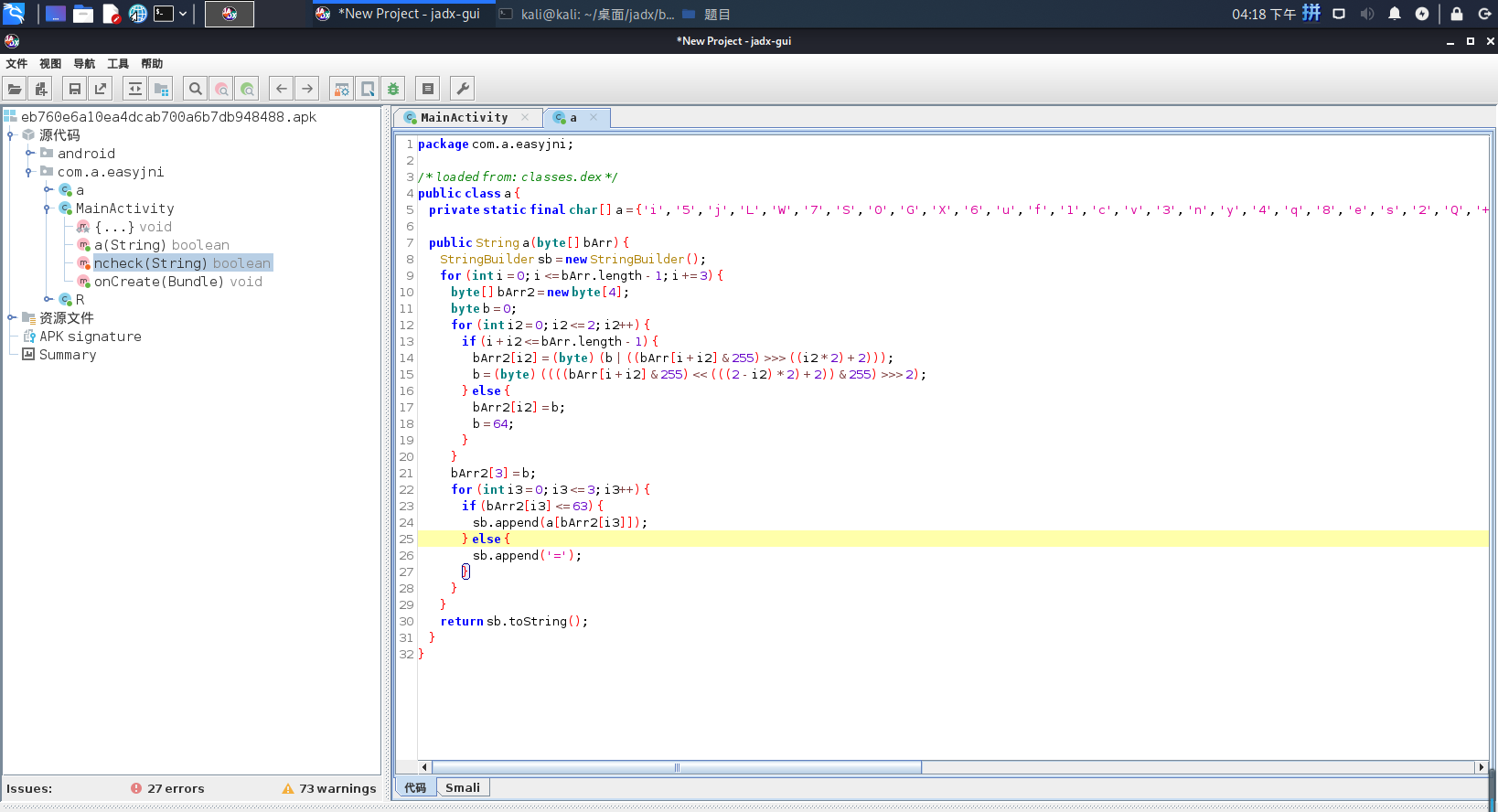Collapse the com.a.easyjni package node

pos(28,172)
